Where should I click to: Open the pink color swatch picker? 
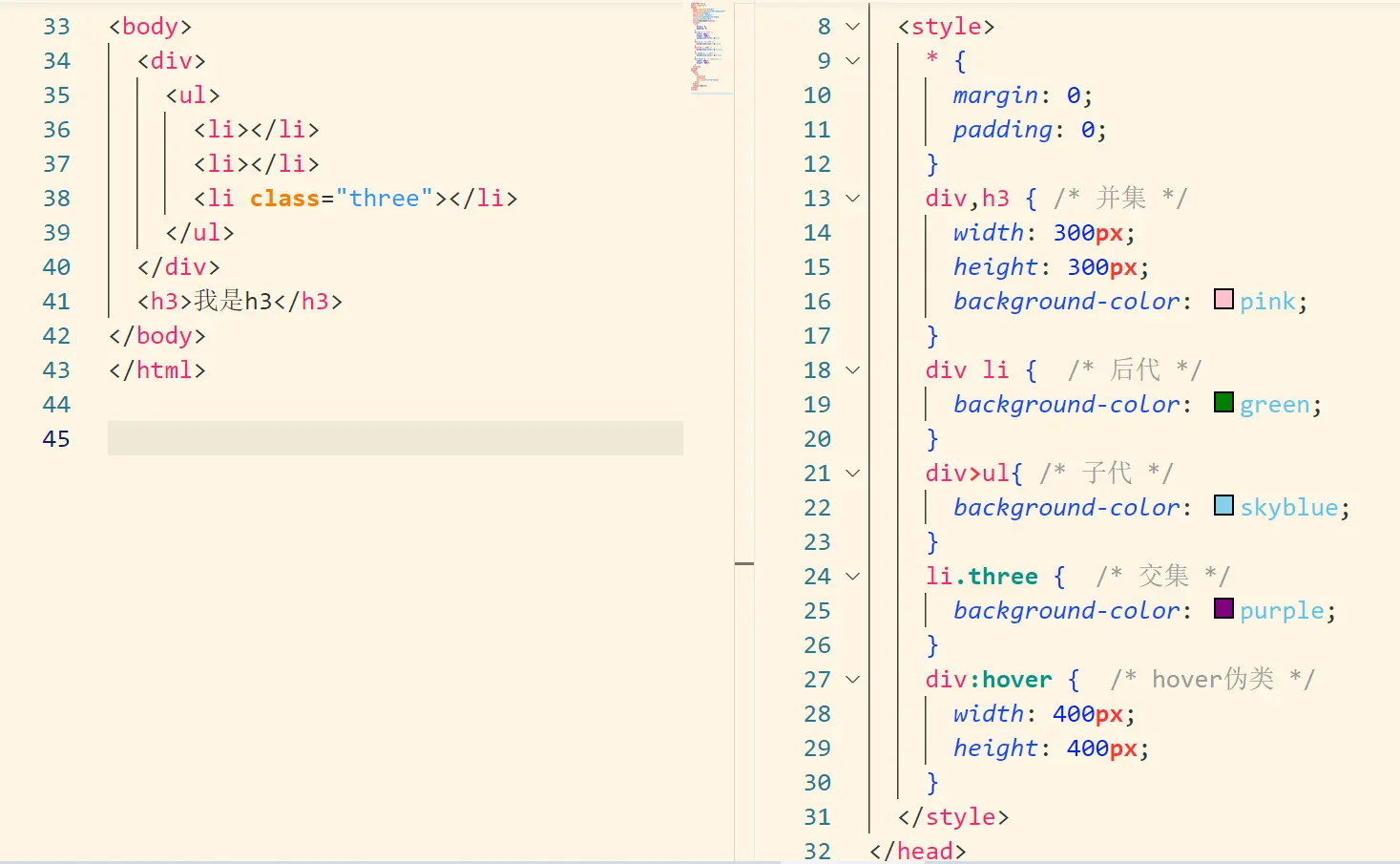pyautogui.click(x=1223, y=300)
